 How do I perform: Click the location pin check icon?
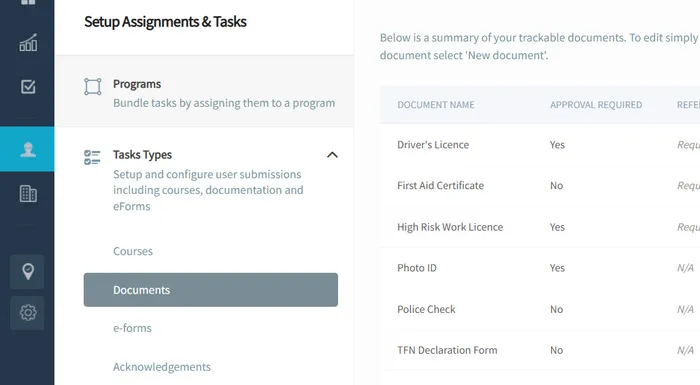pos(28,272)
